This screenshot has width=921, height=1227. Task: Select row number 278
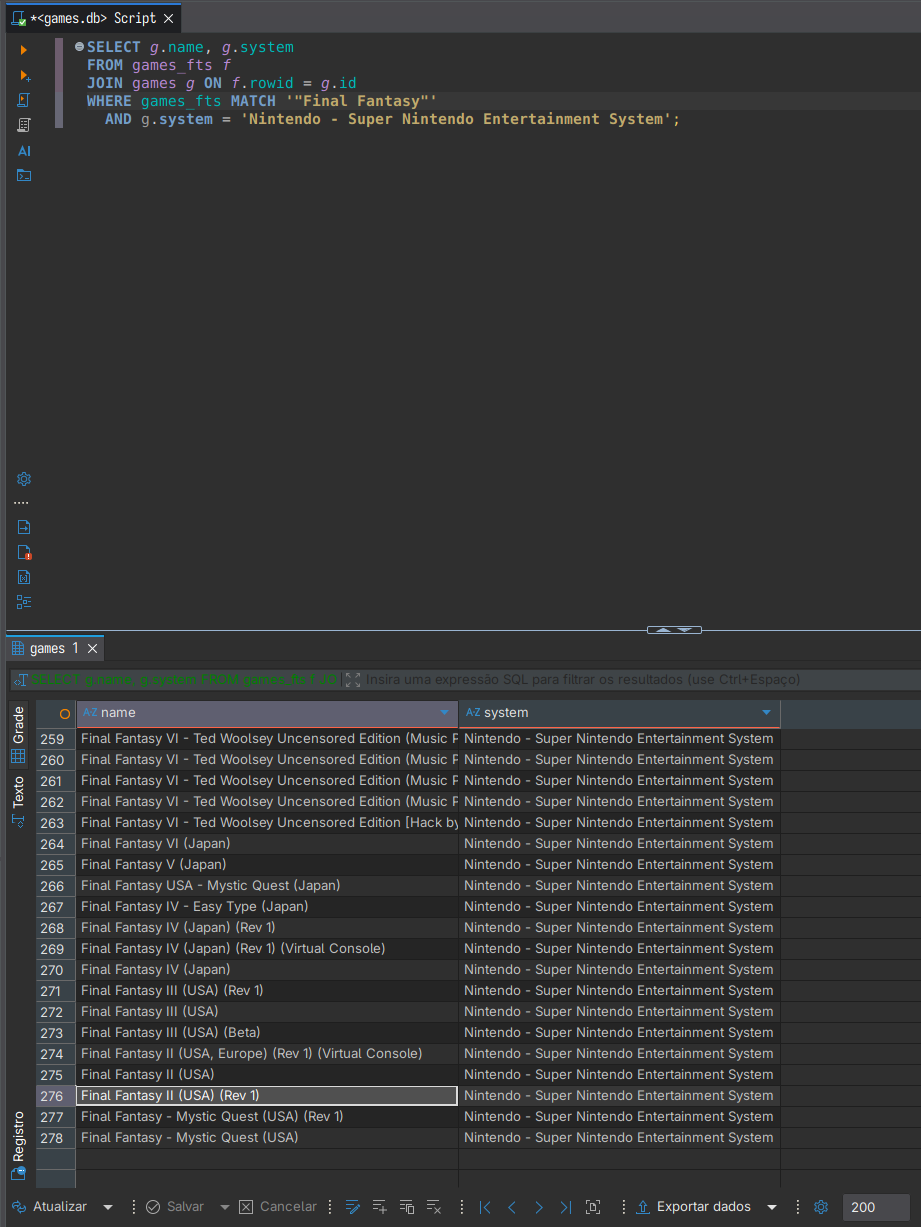pyautogui.click(x=55, y=1138)
